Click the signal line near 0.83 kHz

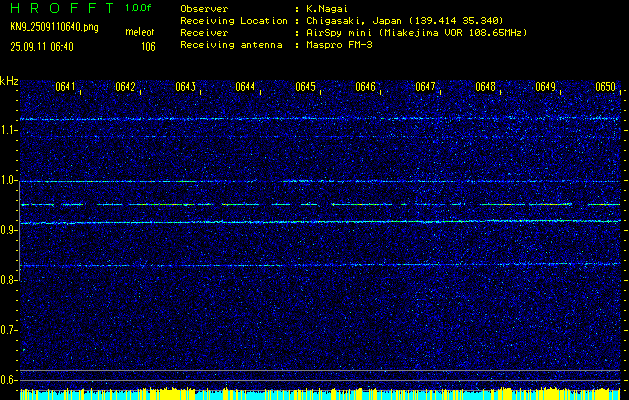tap(320, 265)
